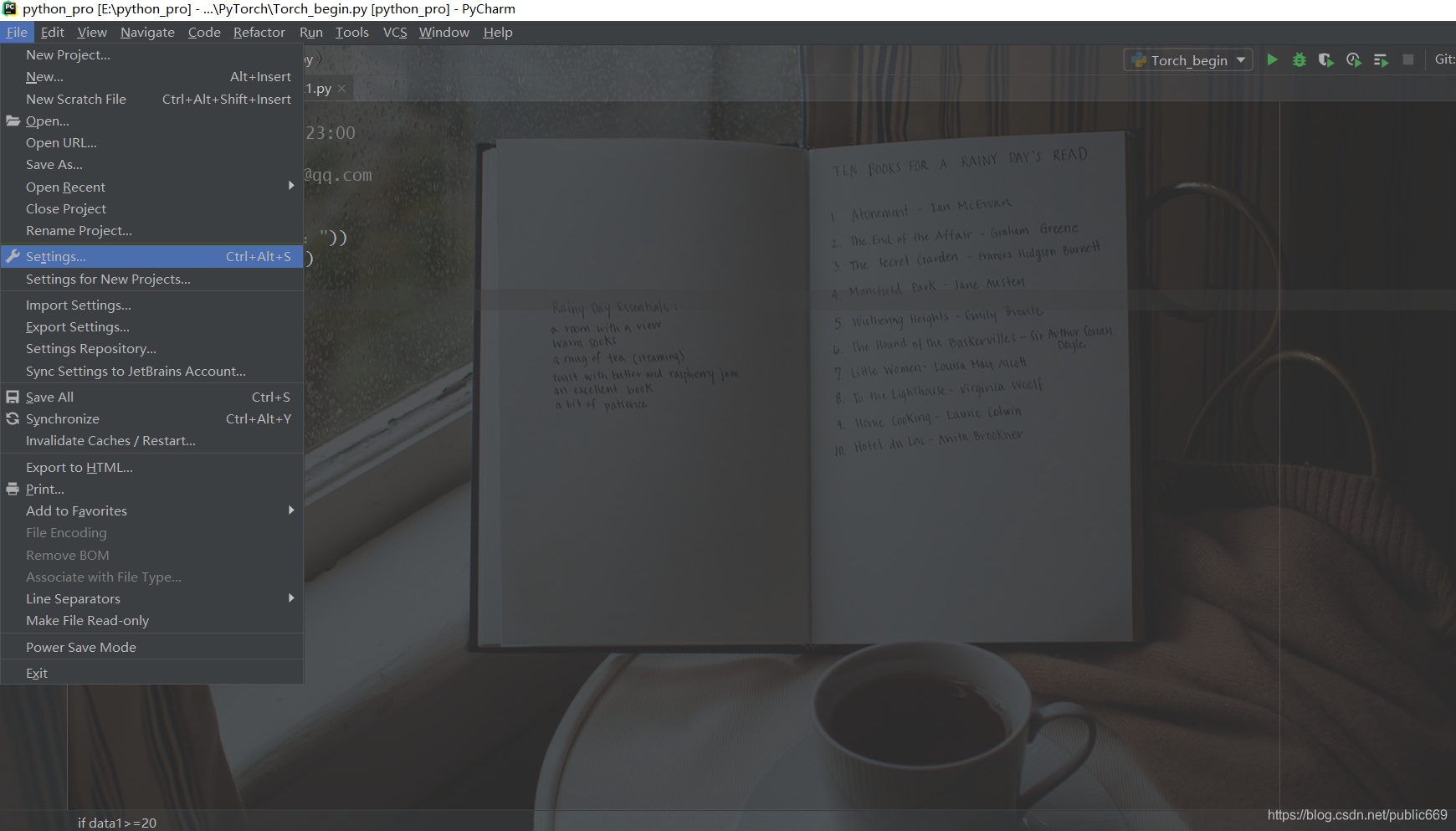Select Open URL... menu entry
Image resolution: width=1456 pixels, height=831 pixels.
point(151,142)
